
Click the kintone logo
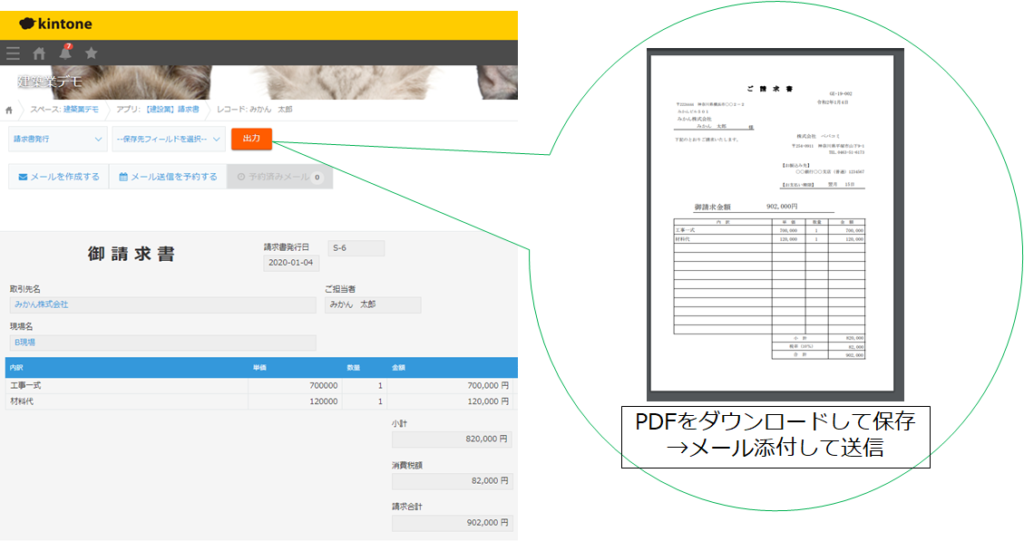[x=56, y=24]
